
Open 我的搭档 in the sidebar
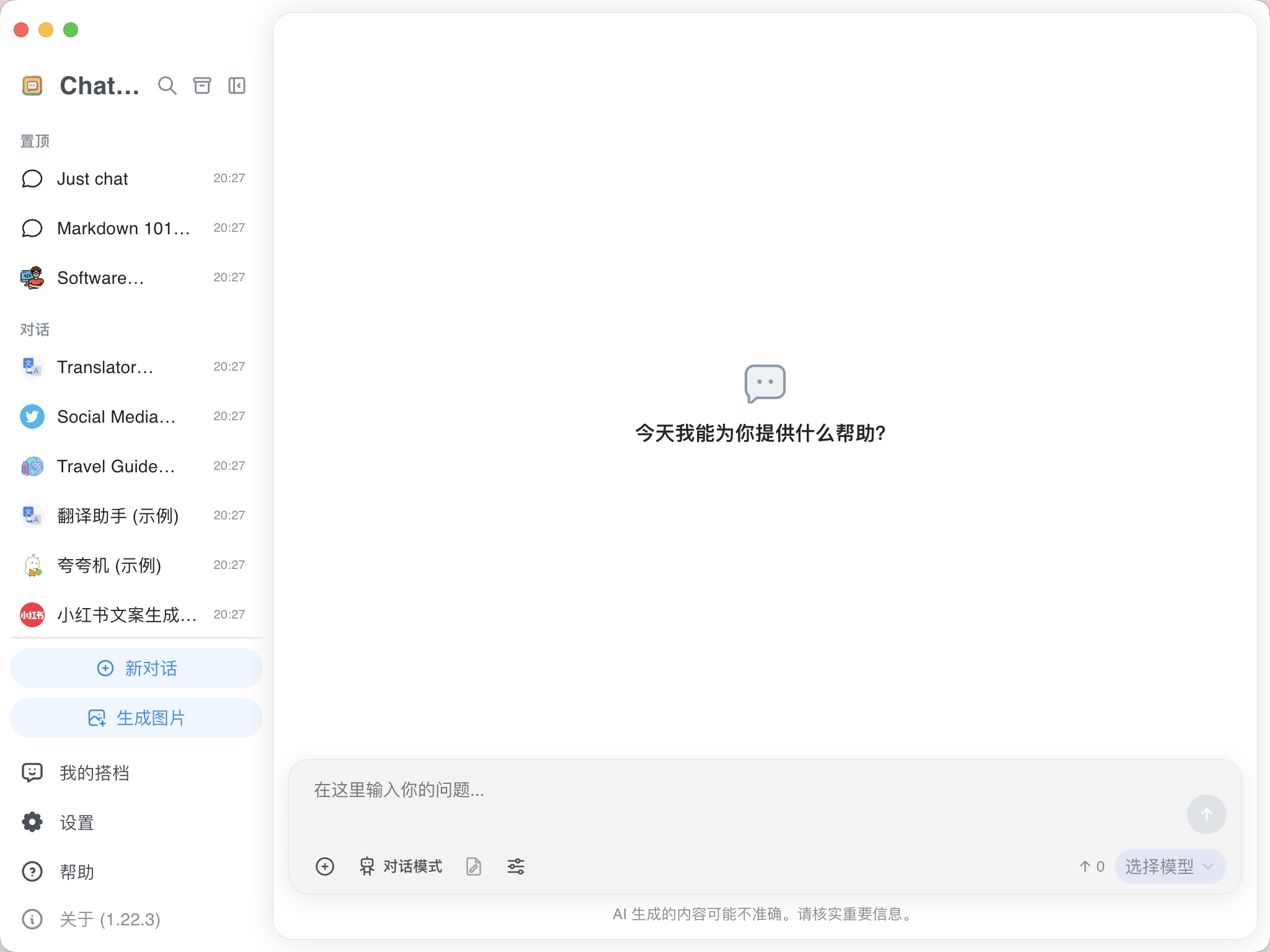[x=135, y=773]
